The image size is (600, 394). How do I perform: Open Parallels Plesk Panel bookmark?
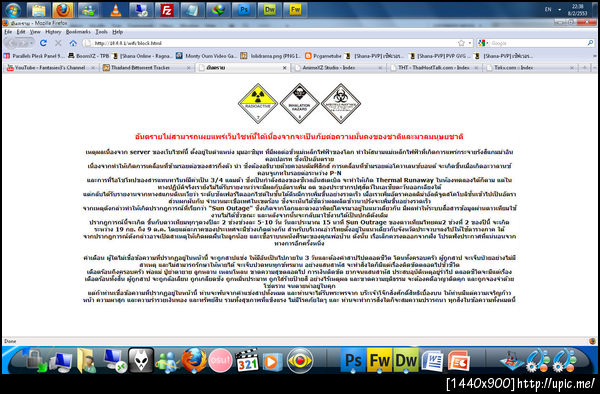click(x=34, y=56)
